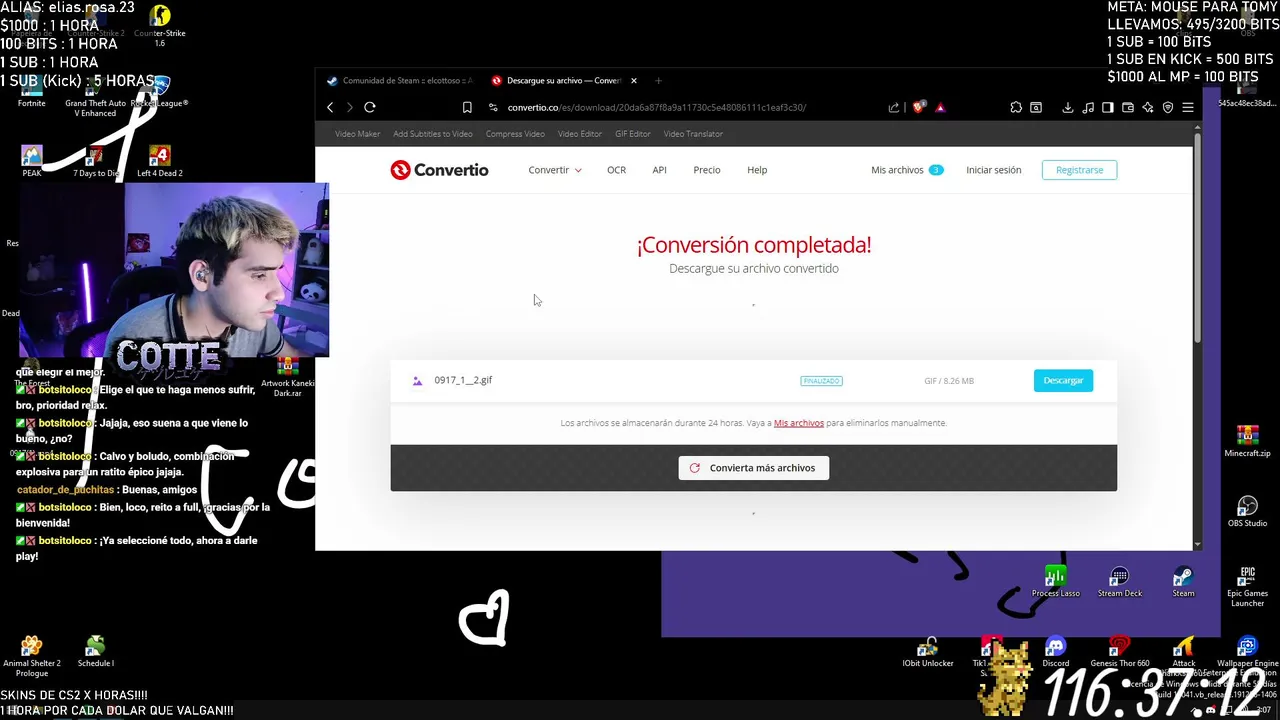Toggle the browser sidebar panel icon
Image resolution: width=1280 pixels, height=720 pixels.
pos(1108,107)
